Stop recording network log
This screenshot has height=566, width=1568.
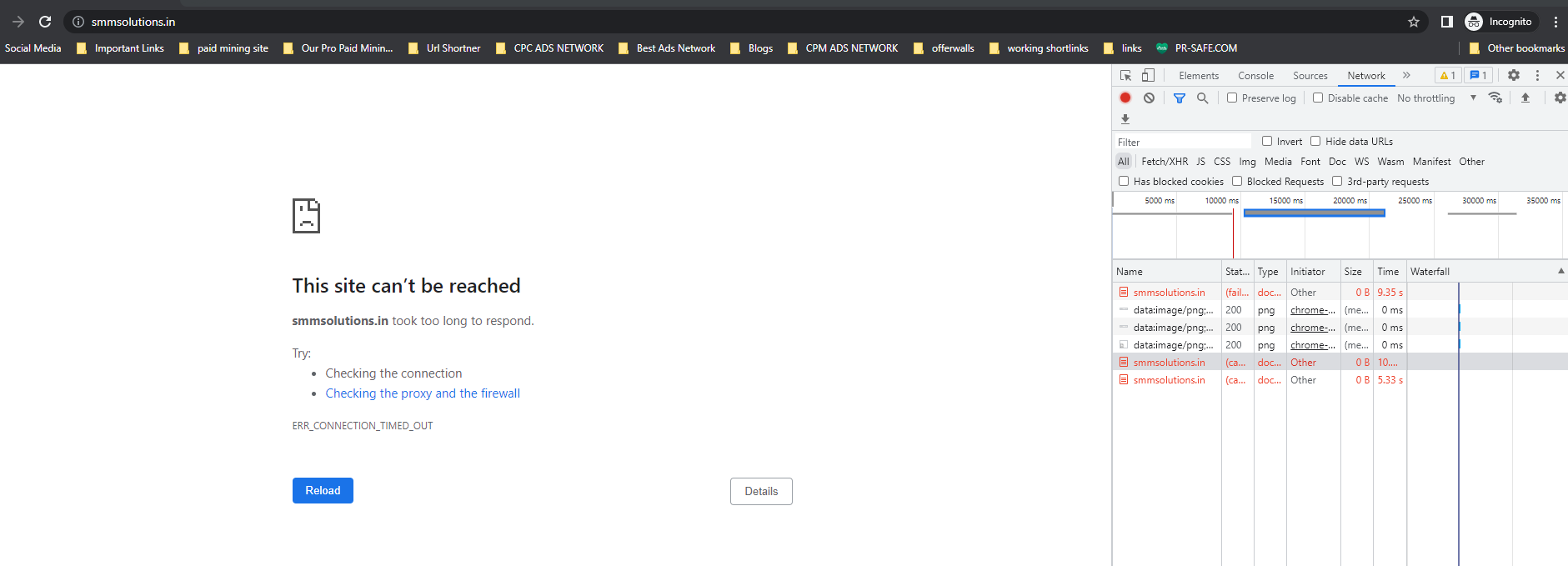pos(1125,98)
